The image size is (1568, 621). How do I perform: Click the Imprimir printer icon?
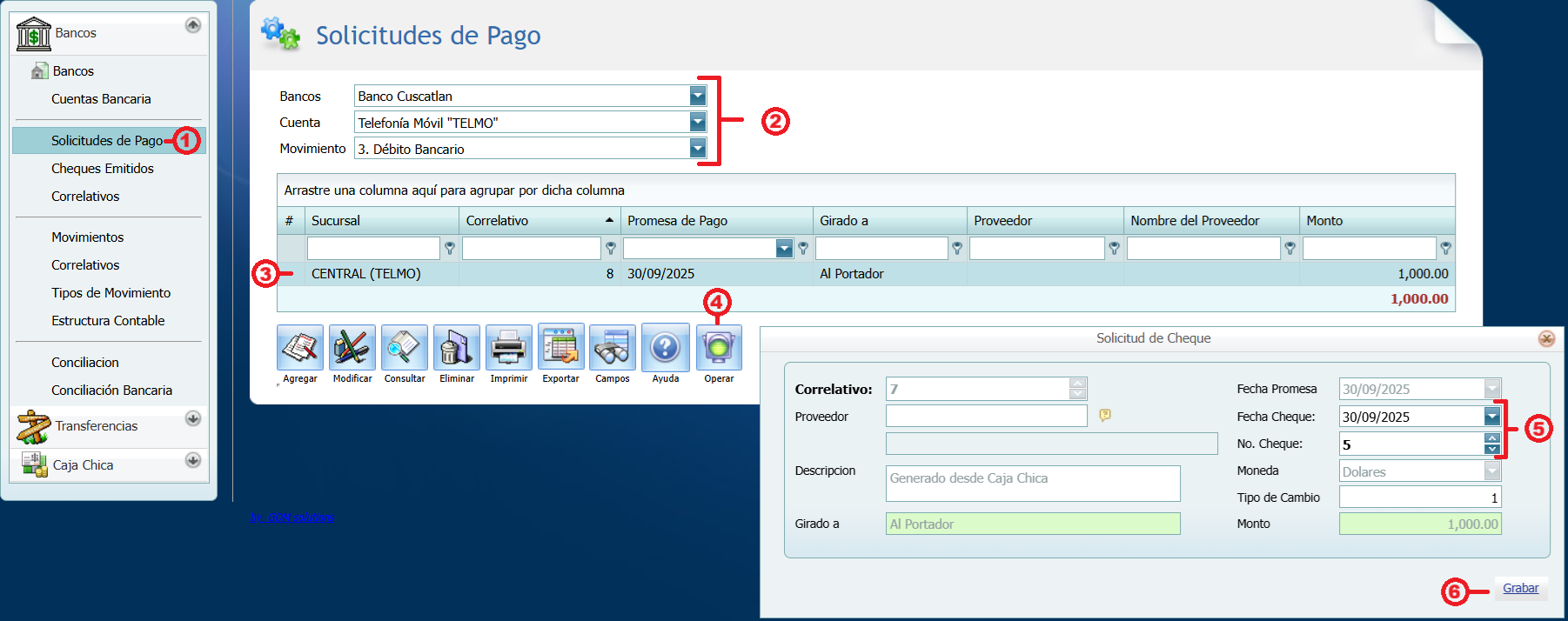509,348
